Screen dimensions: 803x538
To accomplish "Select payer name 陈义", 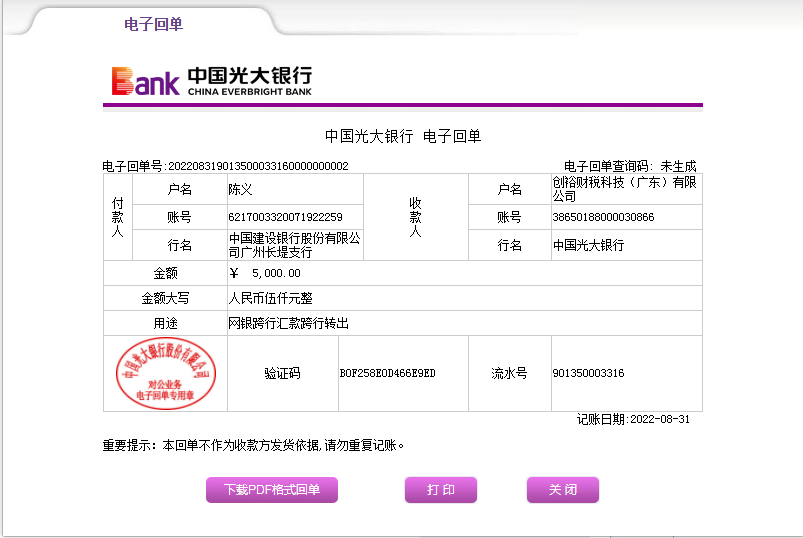I will coord(240,189).
